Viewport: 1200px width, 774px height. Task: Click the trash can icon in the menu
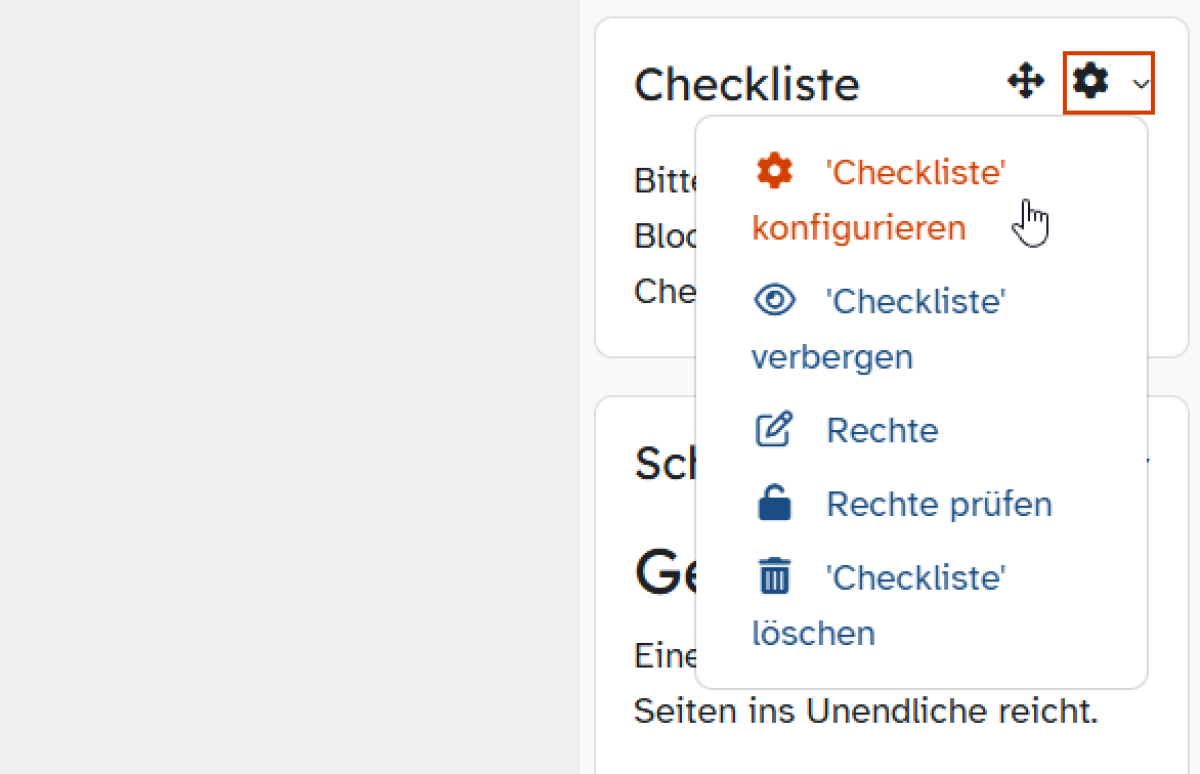tap(774, 577)
